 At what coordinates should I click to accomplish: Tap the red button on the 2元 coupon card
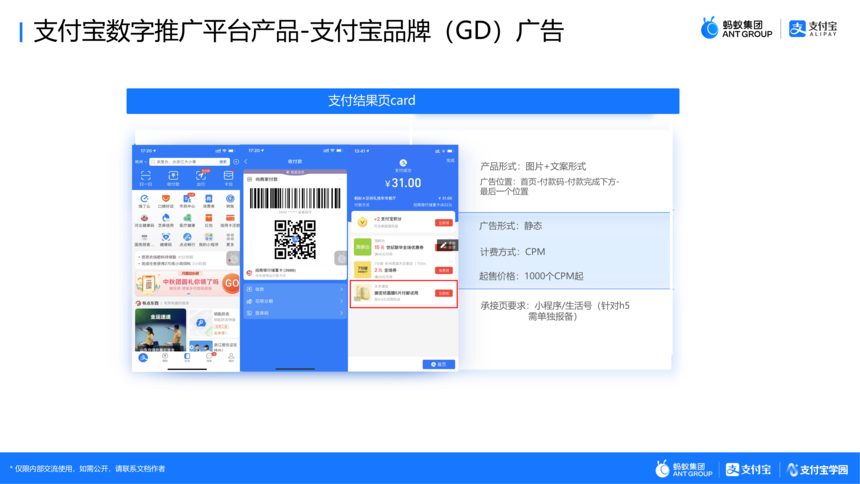[x=444, y=270]
